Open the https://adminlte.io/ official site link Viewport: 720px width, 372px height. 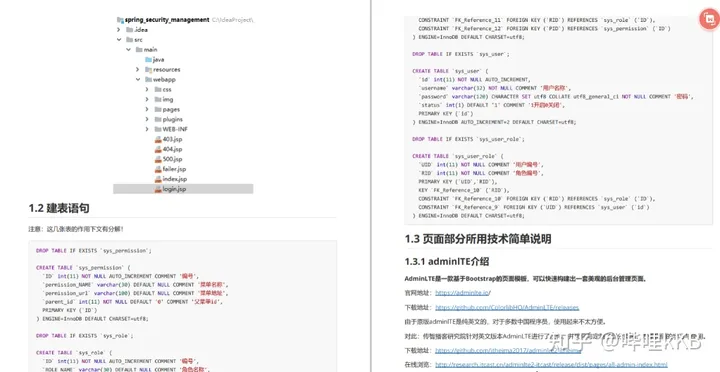[463, 293]
